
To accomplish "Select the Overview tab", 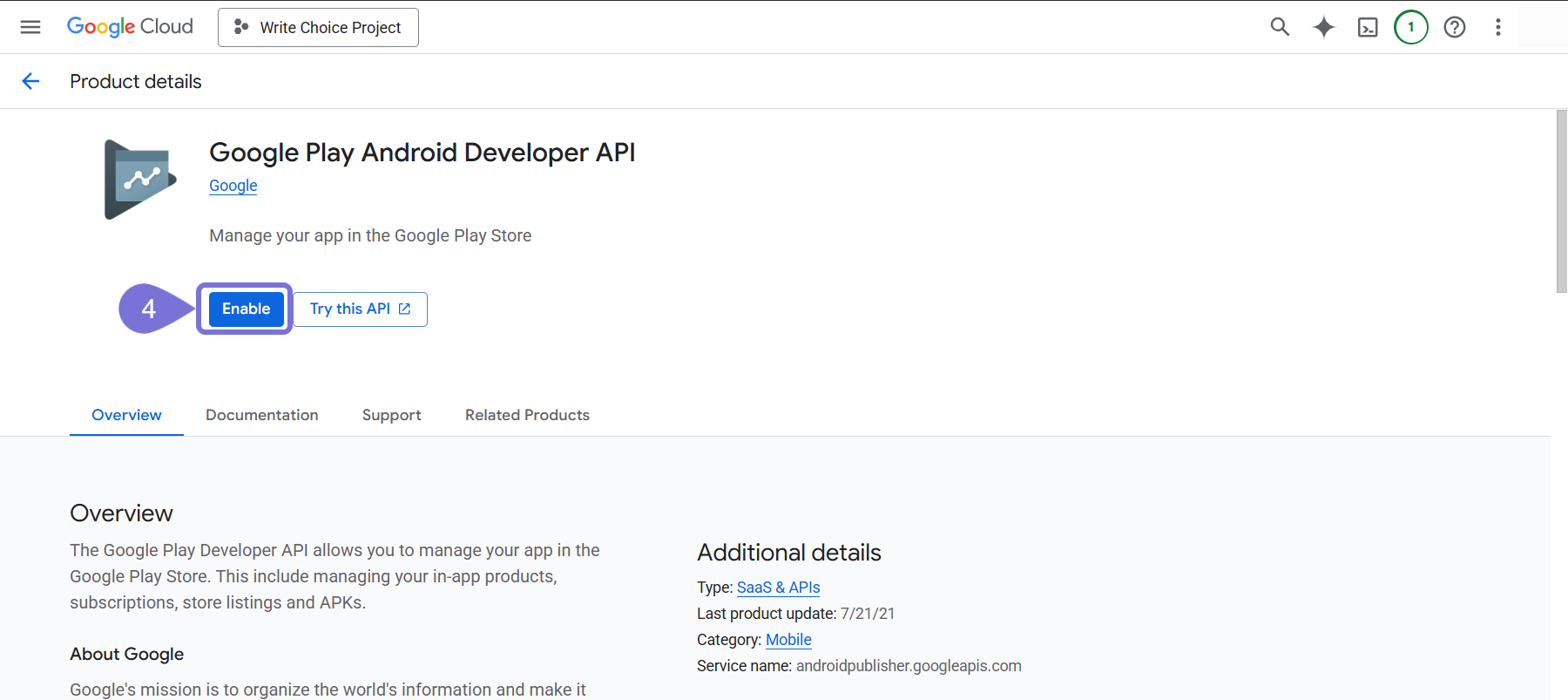I will click(x=126, y=415).
